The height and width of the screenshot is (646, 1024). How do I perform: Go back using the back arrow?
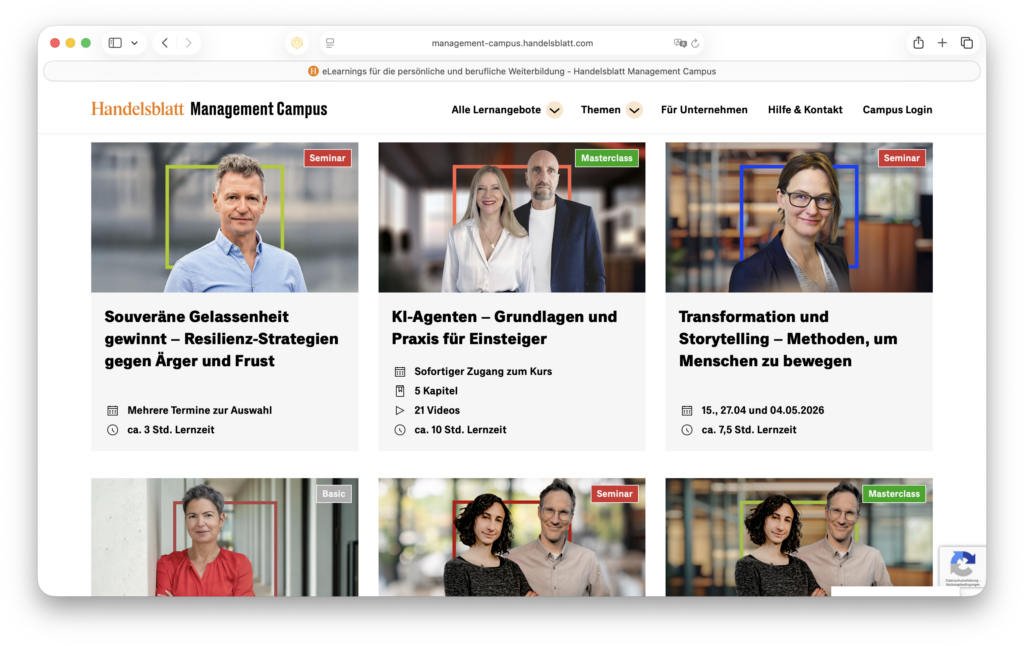(x=164, y=42)
